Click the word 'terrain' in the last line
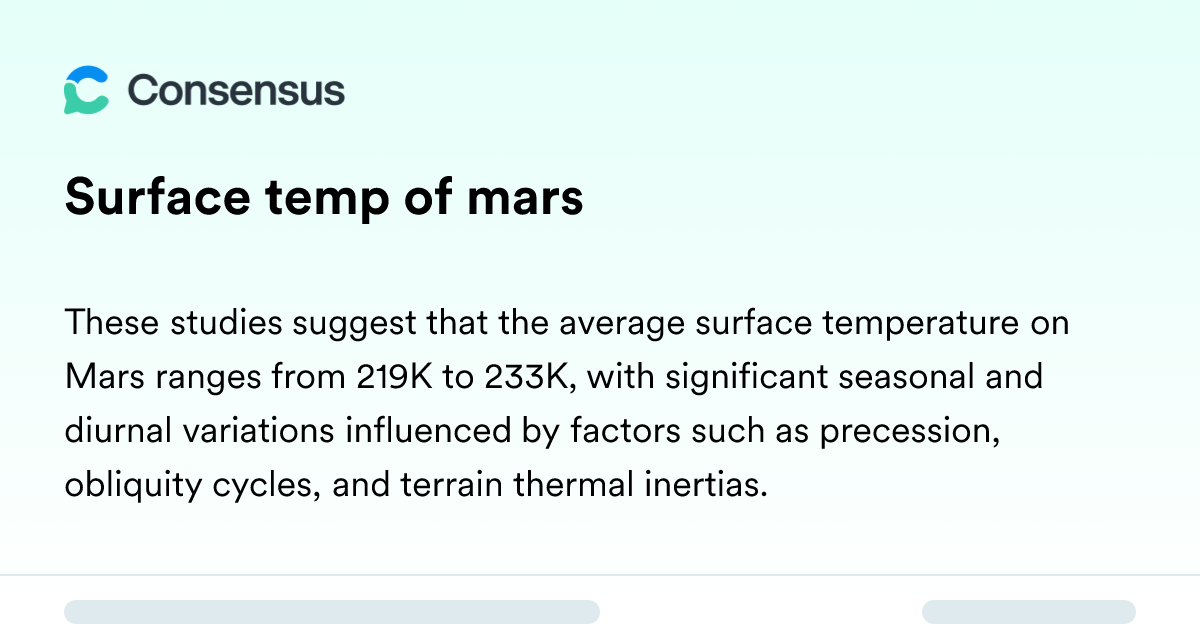1200x630 pixels. point(437,485)
